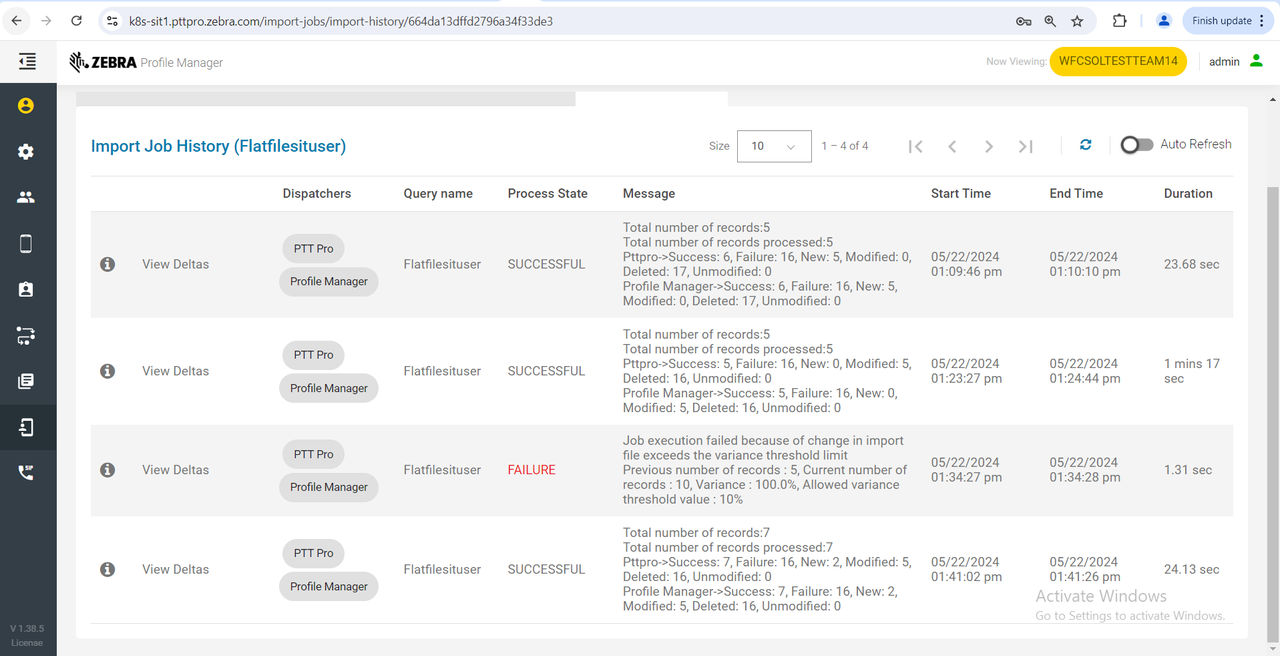The image size is (1280, 656).
Task: Click the contact badge sidebar icon
Action: tap(26, 290)
